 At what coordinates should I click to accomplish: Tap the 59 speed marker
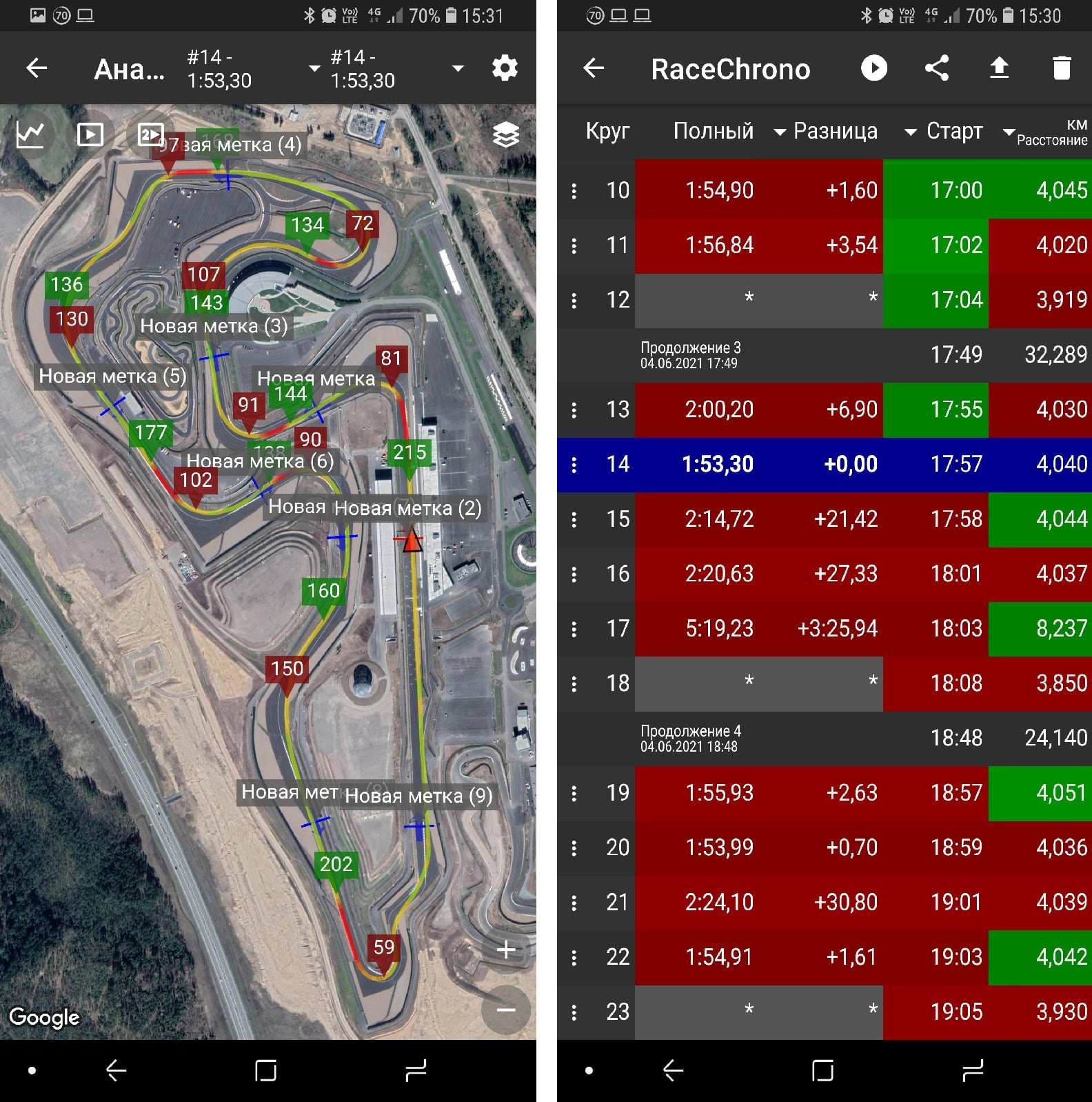(x=383, y=948)
